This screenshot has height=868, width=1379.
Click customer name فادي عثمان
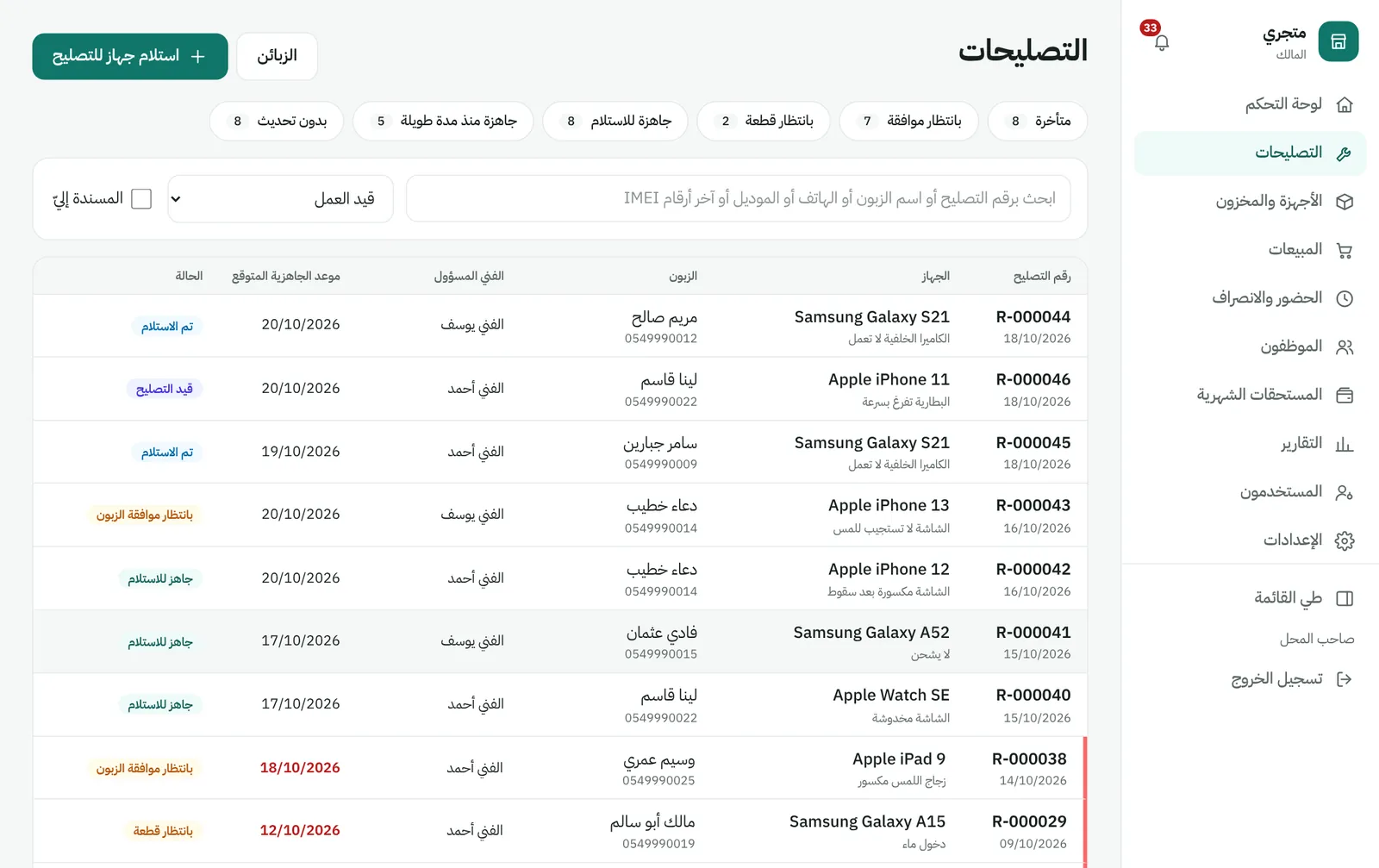coord(662,633)
